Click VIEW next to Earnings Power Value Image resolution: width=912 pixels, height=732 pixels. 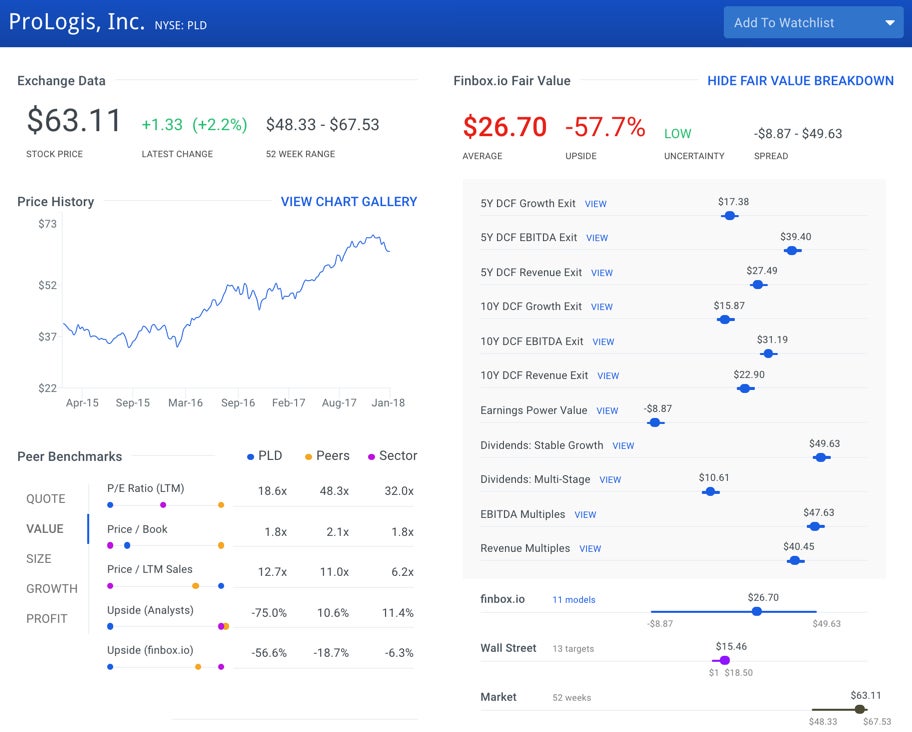(607, 411)
